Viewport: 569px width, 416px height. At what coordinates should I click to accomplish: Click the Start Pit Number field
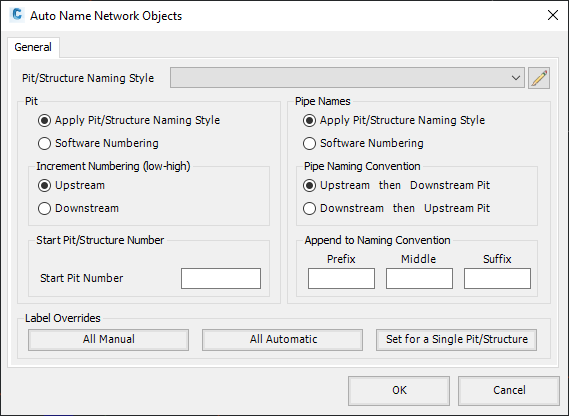221,278
